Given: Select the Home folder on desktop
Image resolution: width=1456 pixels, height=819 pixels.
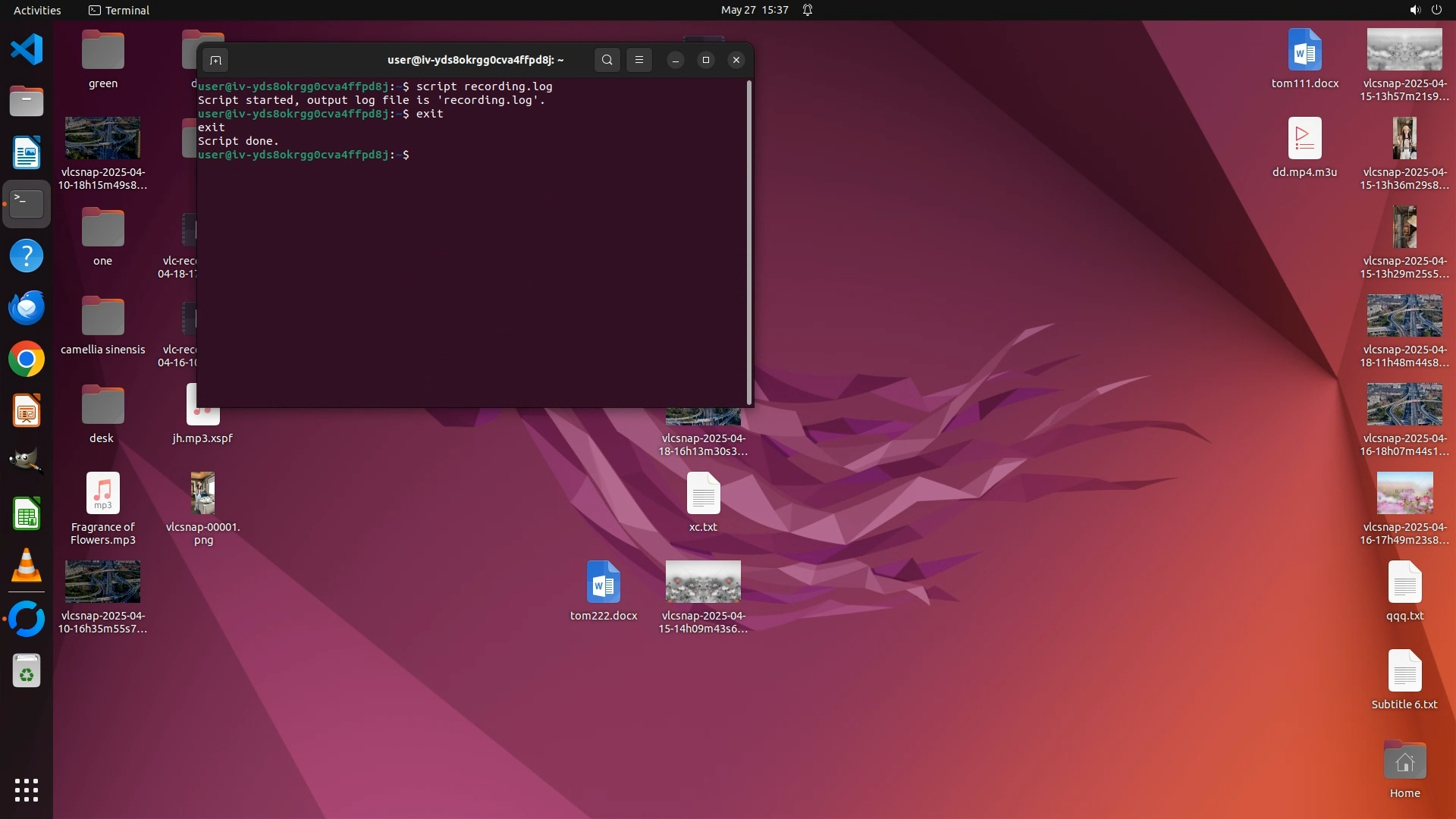Looking at the screenshot, I should coord(1404,762).
